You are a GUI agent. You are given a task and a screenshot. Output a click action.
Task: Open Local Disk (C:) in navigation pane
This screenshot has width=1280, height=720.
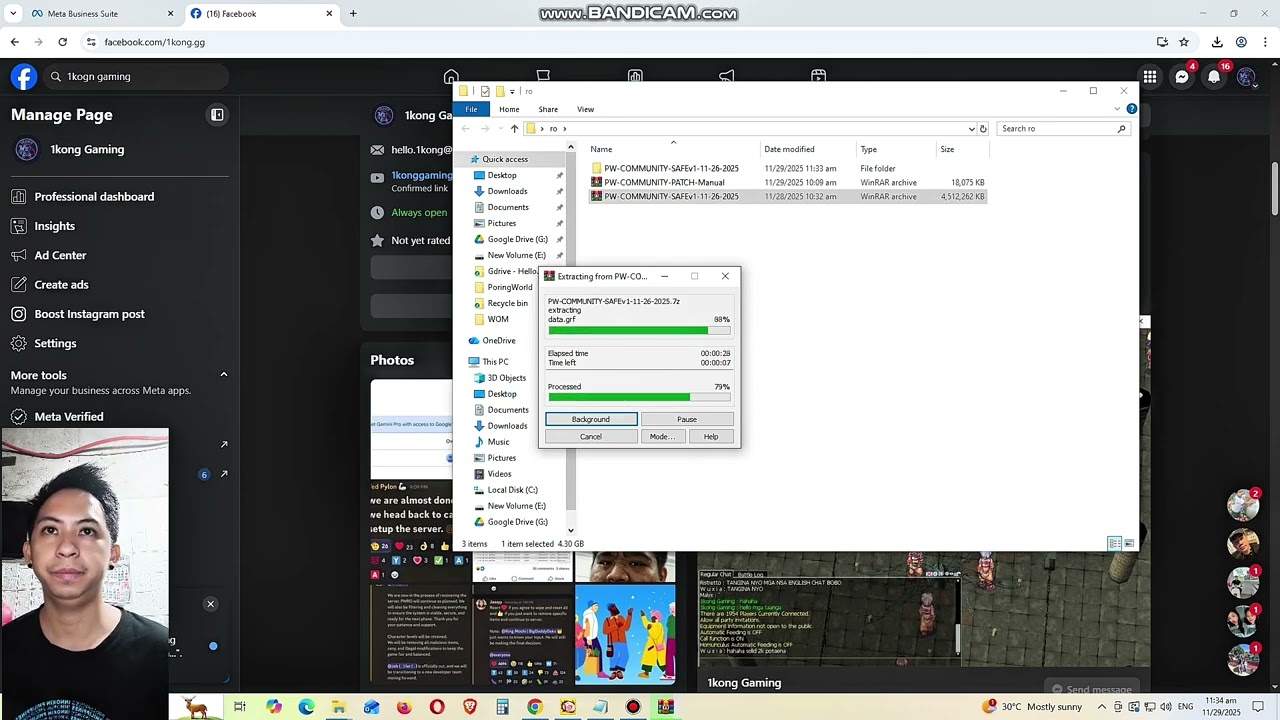pyautogui.click(x=512, y=490)
